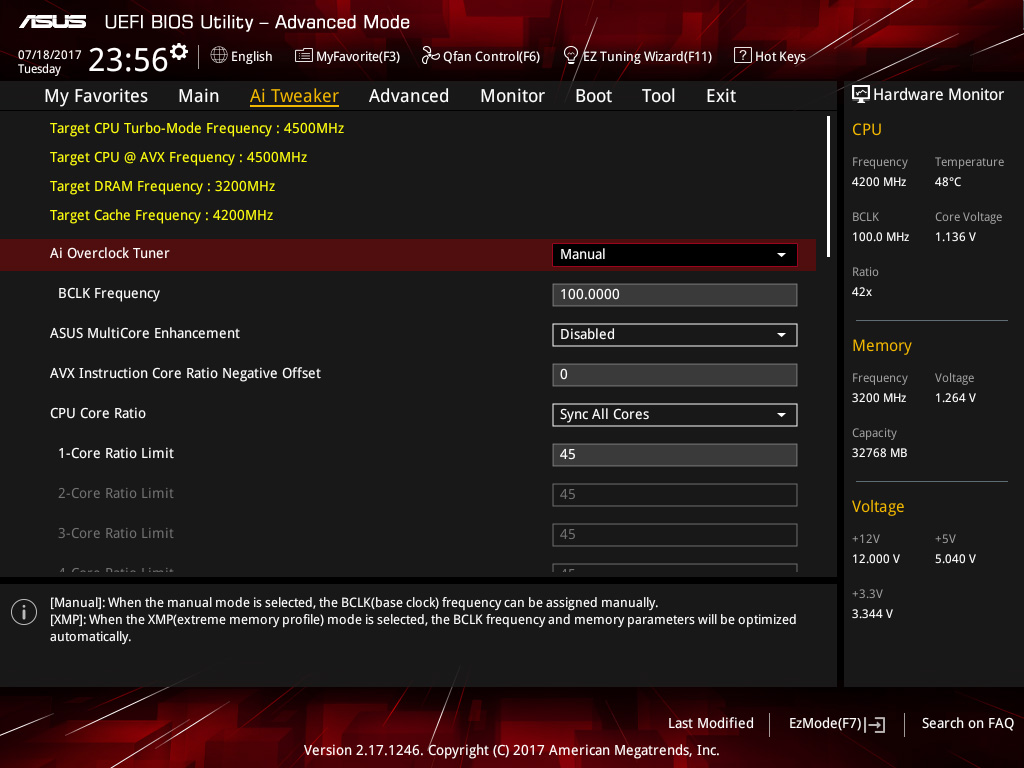This screenshot has height=768, width=1024.
Task: Click the Ratio value 42x
Action: 862,292
